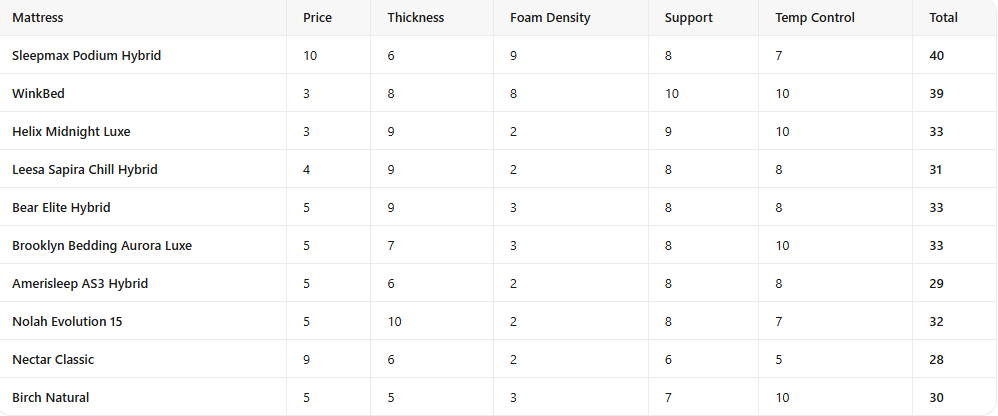Select WinkBed total score 39
Viewport: 998px width, 416px height.
[936, 94]
